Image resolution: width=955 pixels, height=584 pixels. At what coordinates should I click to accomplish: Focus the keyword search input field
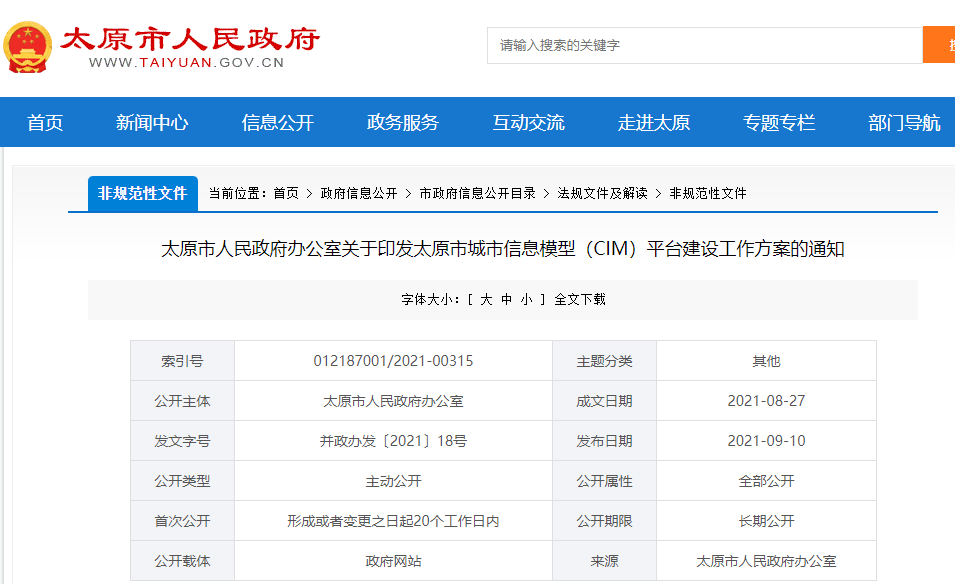click(x=705, y=45)
